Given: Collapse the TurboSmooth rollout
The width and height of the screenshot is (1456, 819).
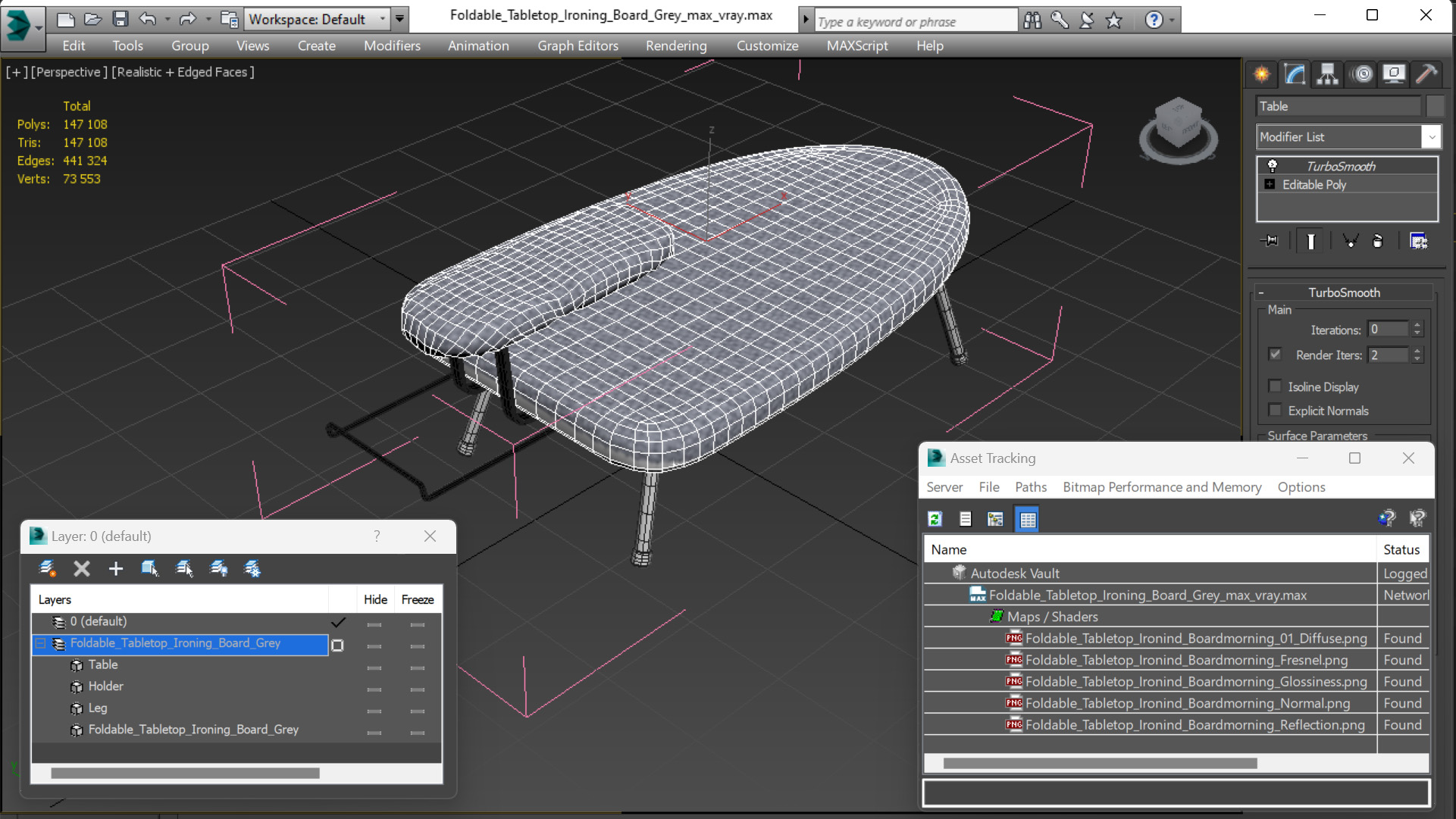Looking at the screenshot, I should [x=1261, y=292].
